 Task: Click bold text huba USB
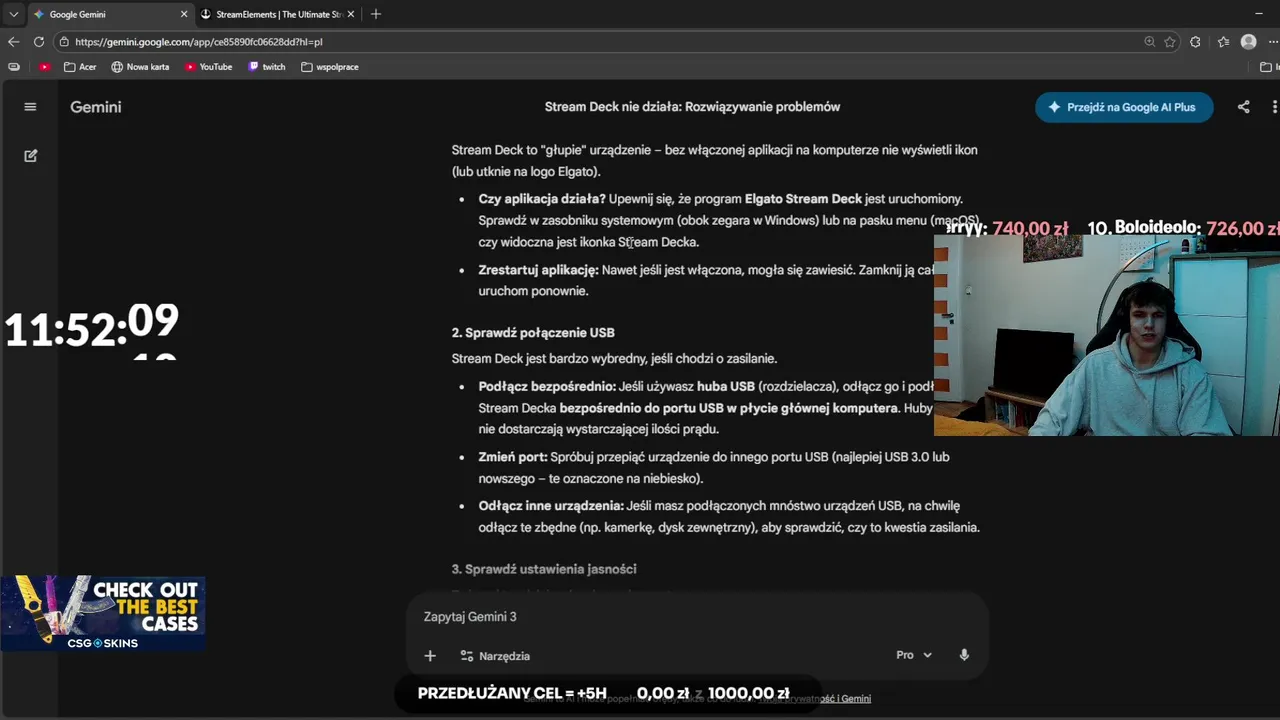[726, 387]
